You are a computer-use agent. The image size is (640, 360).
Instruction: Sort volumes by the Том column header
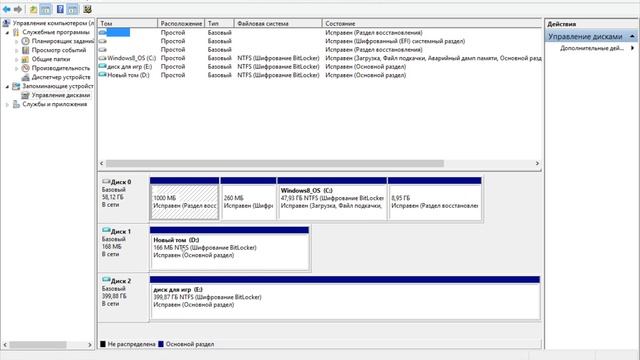[x=128, y=23]
